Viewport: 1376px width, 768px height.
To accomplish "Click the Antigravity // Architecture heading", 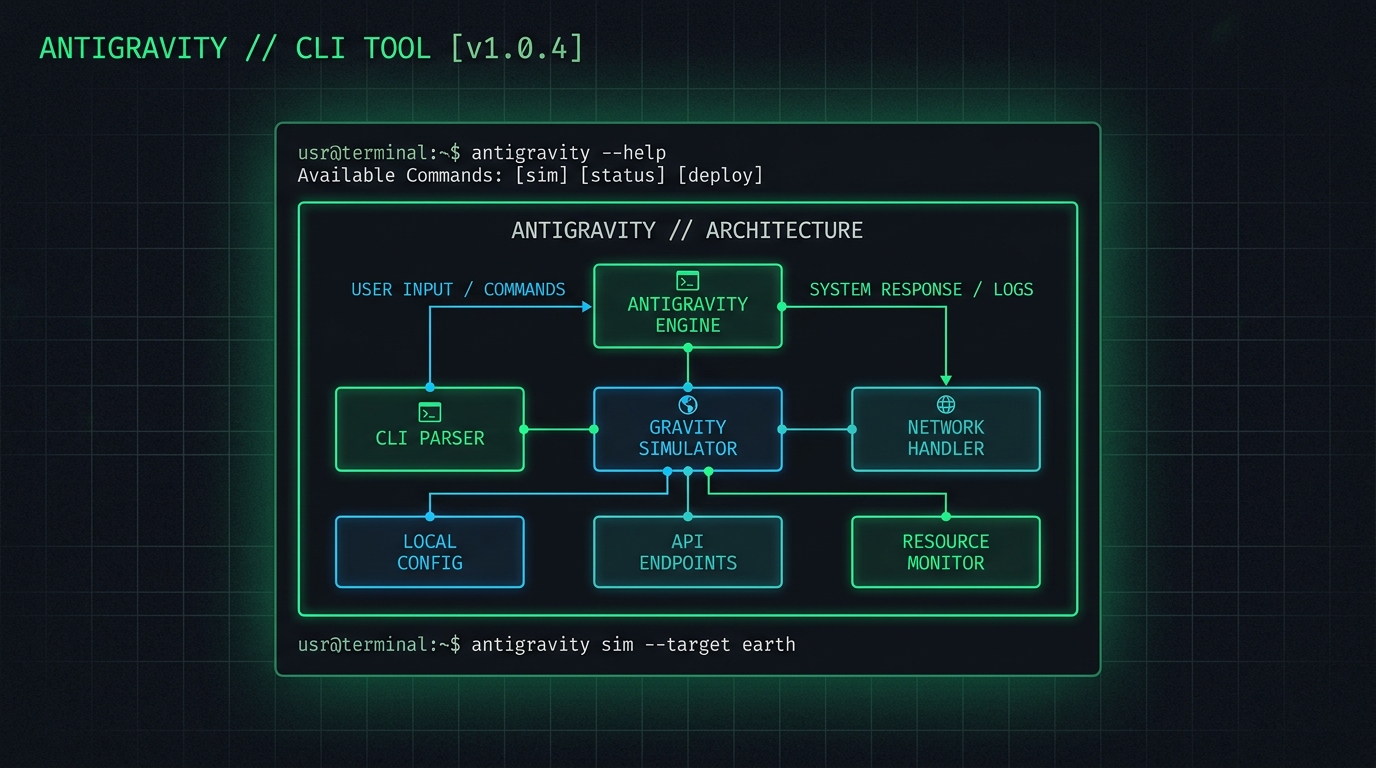I will (687, 230).
